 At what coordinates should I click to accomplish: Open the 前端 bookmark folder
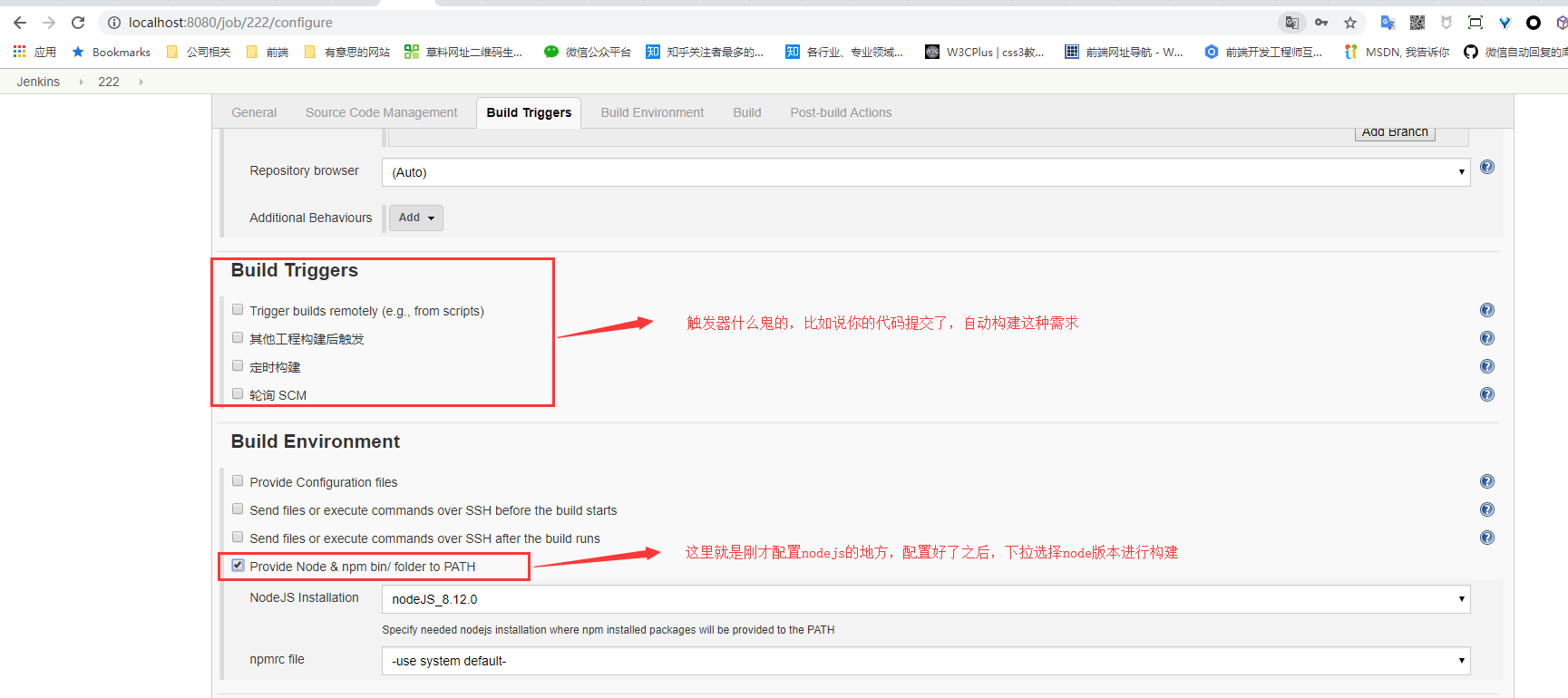tap(268, 52)
